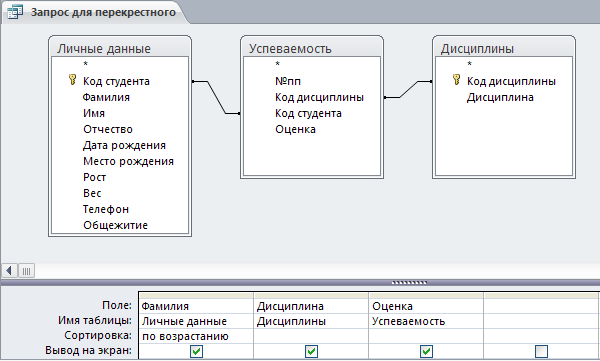Select Код дисциплины in Успеваемость table
600x361 pixels.
point(320,97)
